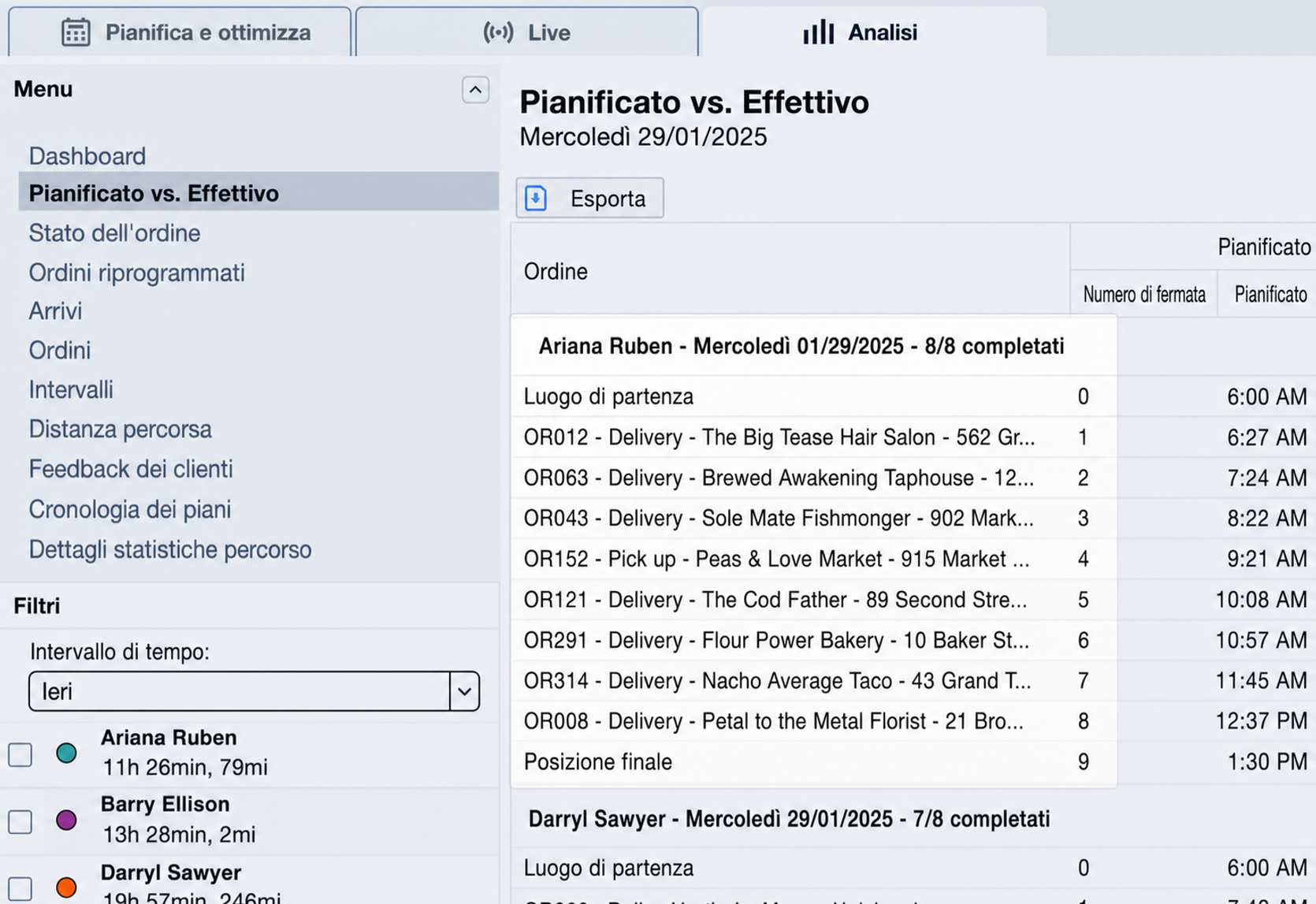Tick Ariana Ruben's driver checkbox
Image resolution: width=1316 pixels, height=904 pixels.
click(20, 754)
